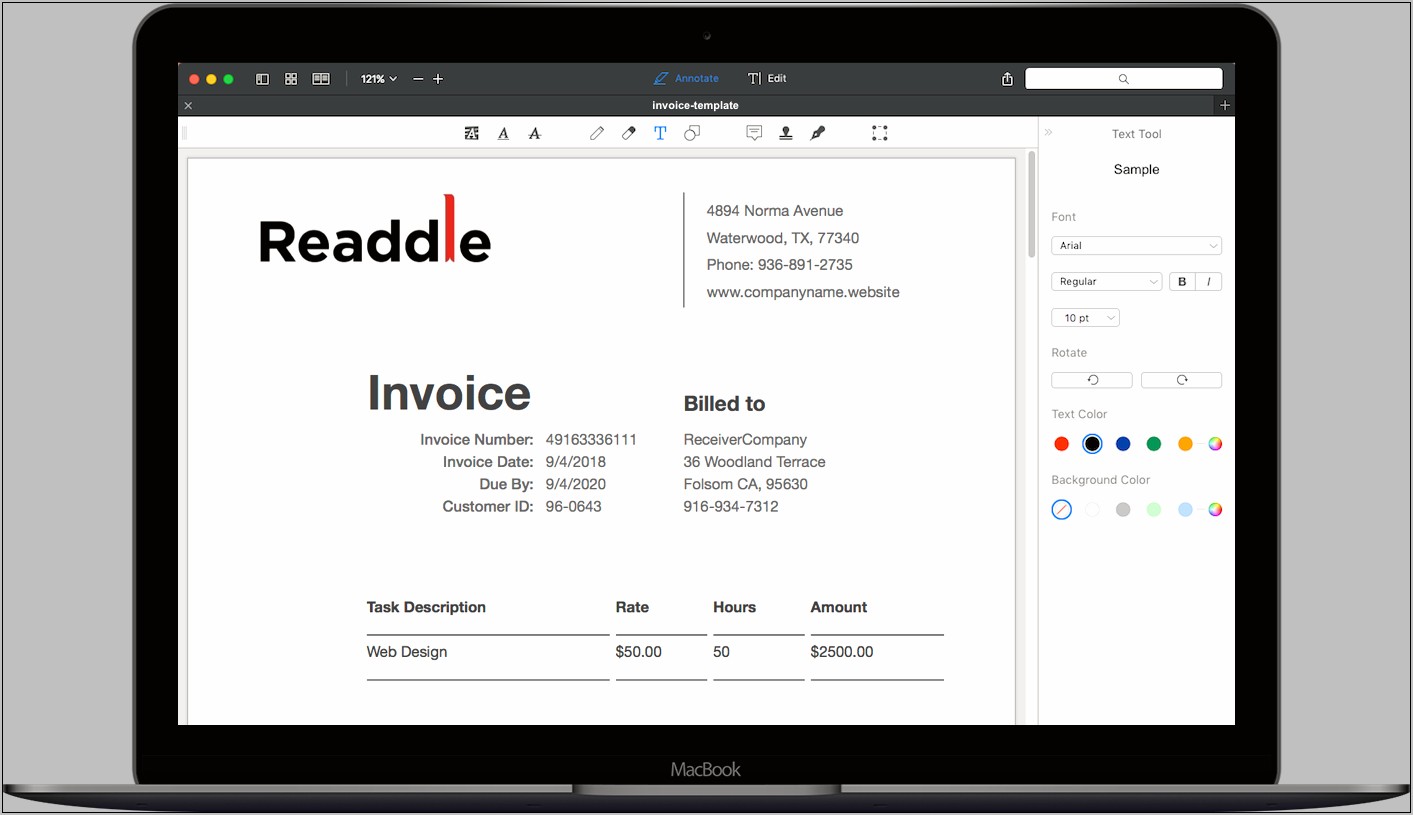
Task: Click the Phone: 936-891-2735 line
Action: (779, 265)
